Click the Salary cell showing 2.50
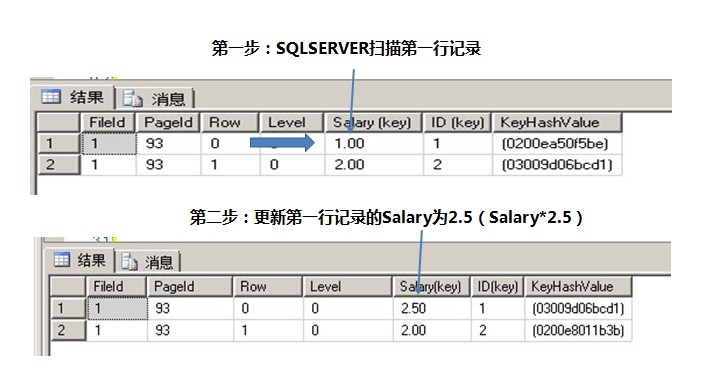713x392 pixels. point(432,308)
